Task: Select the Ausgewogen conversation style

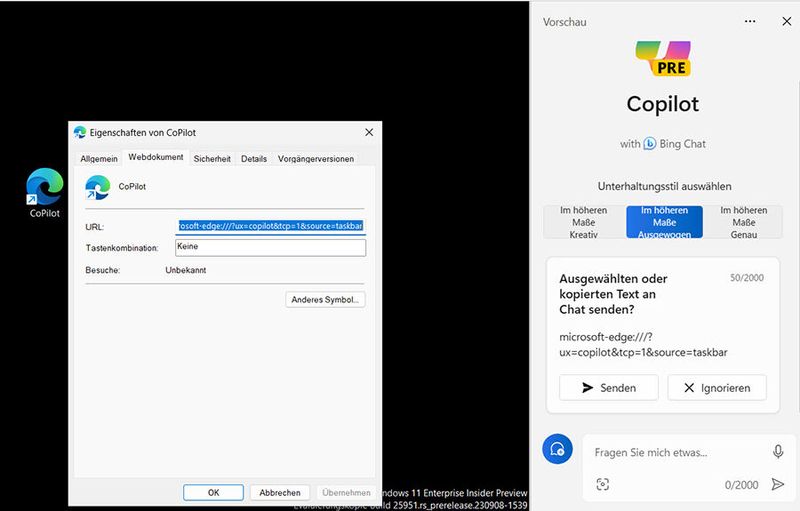Action: tap(664, 222)
